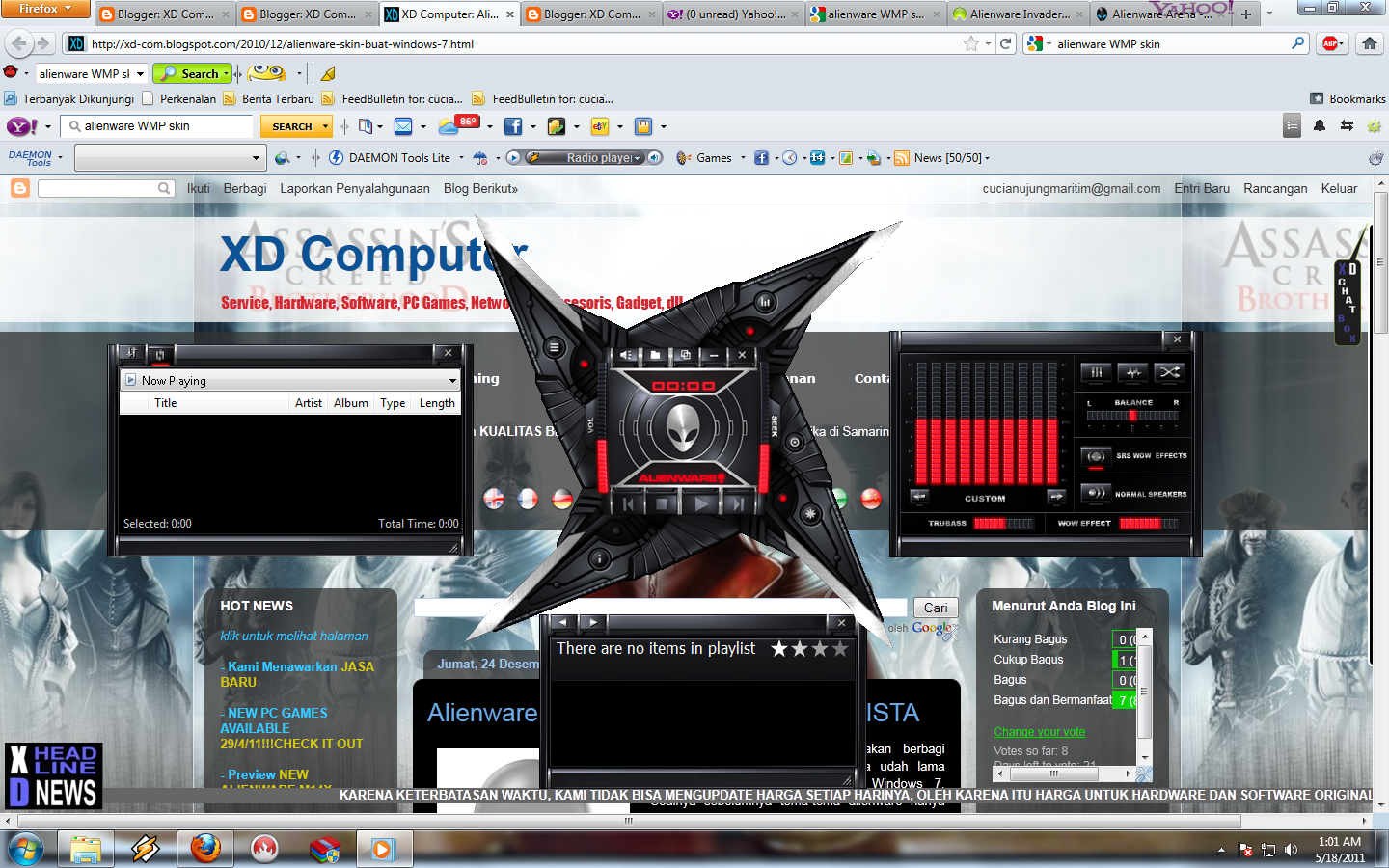The width and height of the screenshot is (1389, 868).
Task: Click the info wing button on player
Action: point(599,558)
